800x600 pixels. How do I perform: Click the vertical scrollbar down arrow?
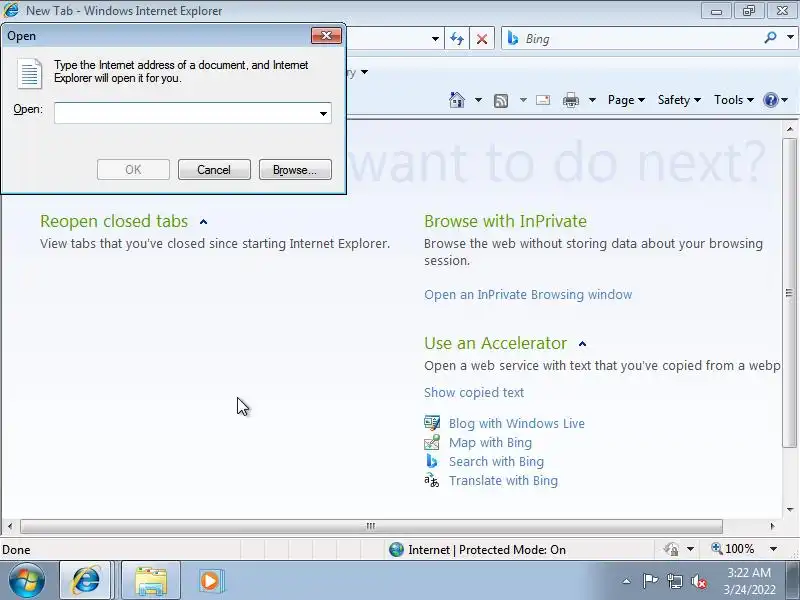(x=790, y=510)
